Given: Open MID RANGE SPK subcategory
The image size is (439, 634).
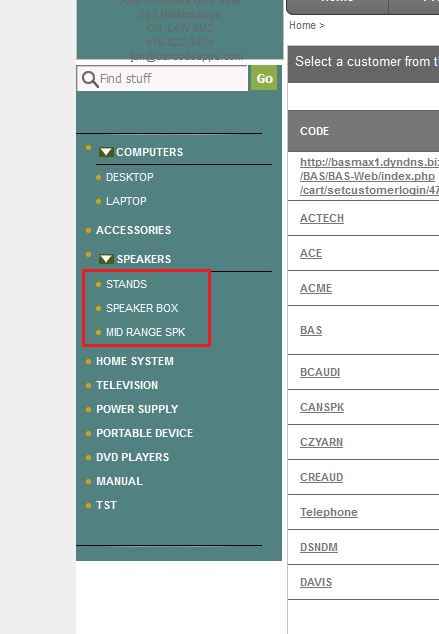Looking at the screenshot, I should coord(146,332).
